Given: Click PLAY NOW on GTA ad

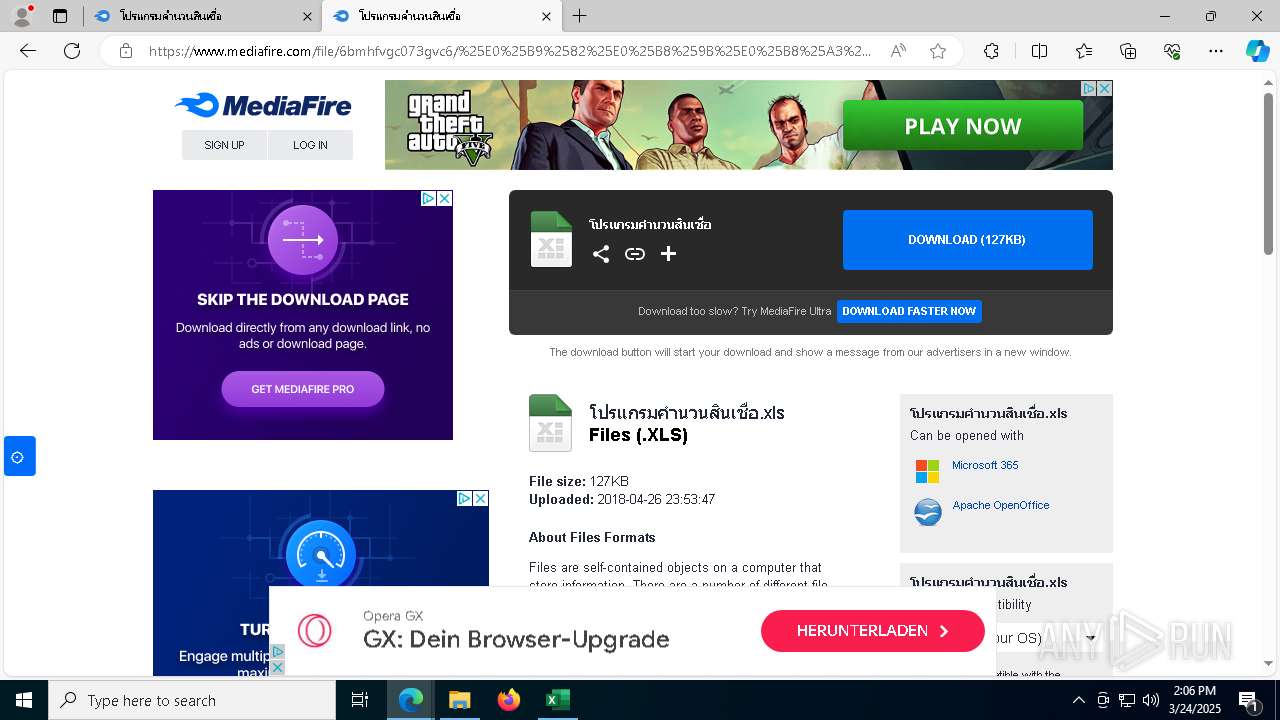Looking at the screenshot, I should pyautogui.click(x=963, y=126).
